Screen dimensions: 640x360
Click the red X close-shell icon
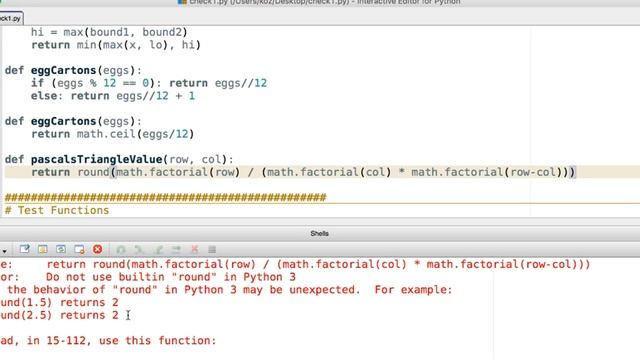[97, 249]
